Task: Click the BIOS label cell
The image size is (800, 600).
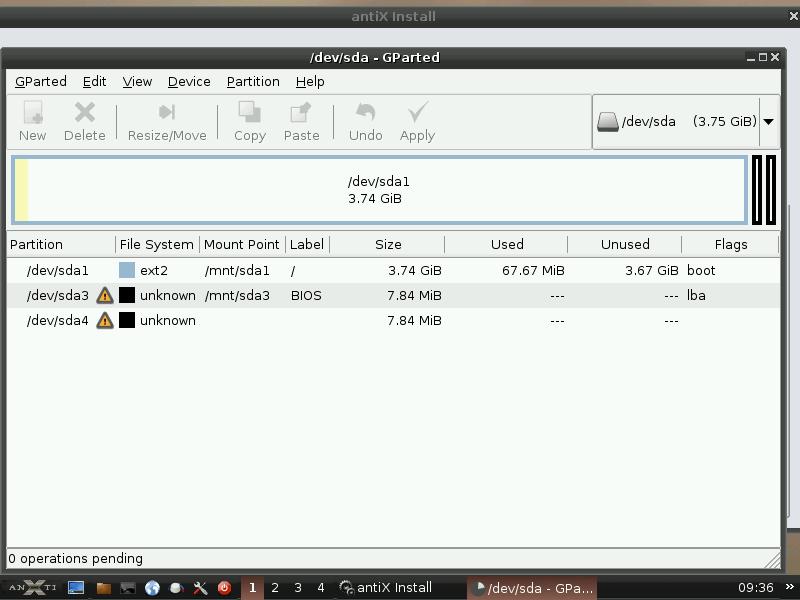Action: coord(306,295)
